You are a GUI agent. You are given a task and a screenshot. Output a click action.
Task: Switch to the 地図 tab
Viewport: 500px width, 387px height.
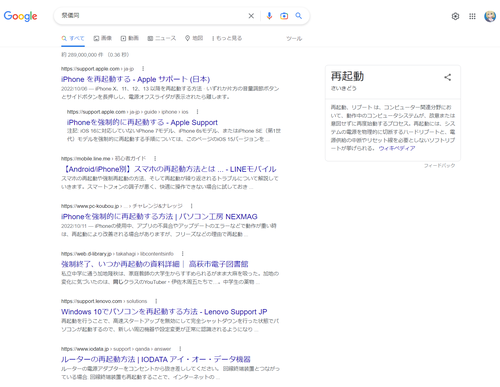[194, 38]
